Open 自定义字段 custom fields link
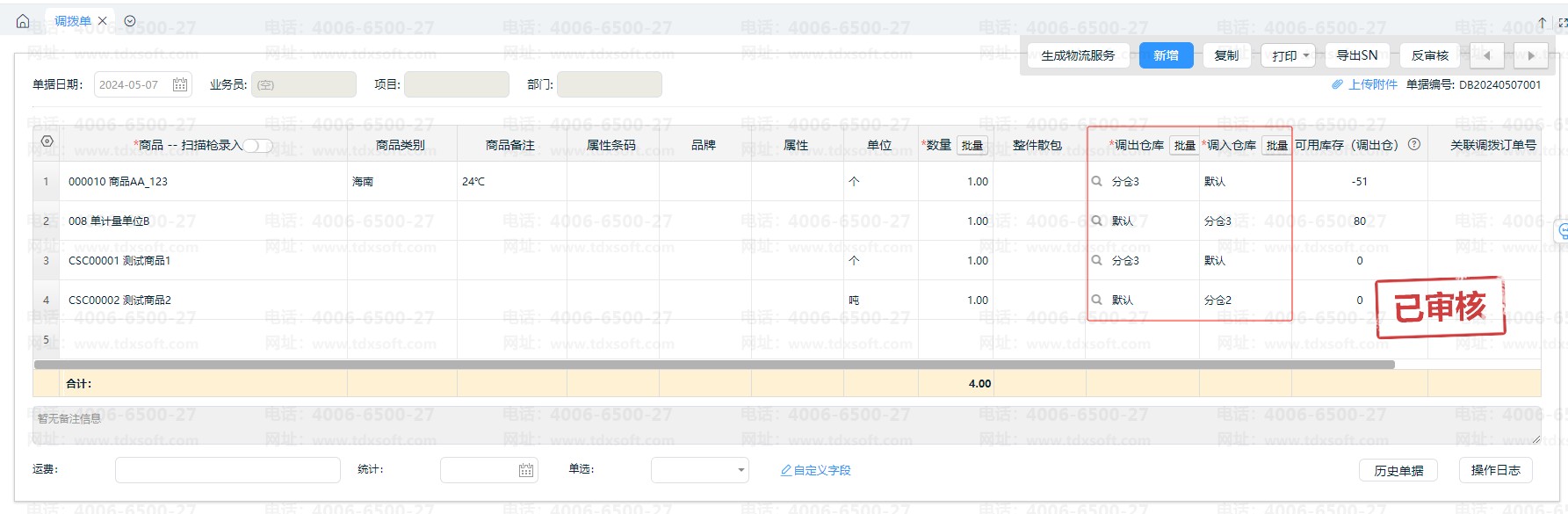This screenshot has height=514, width=1568. [816, 470]
